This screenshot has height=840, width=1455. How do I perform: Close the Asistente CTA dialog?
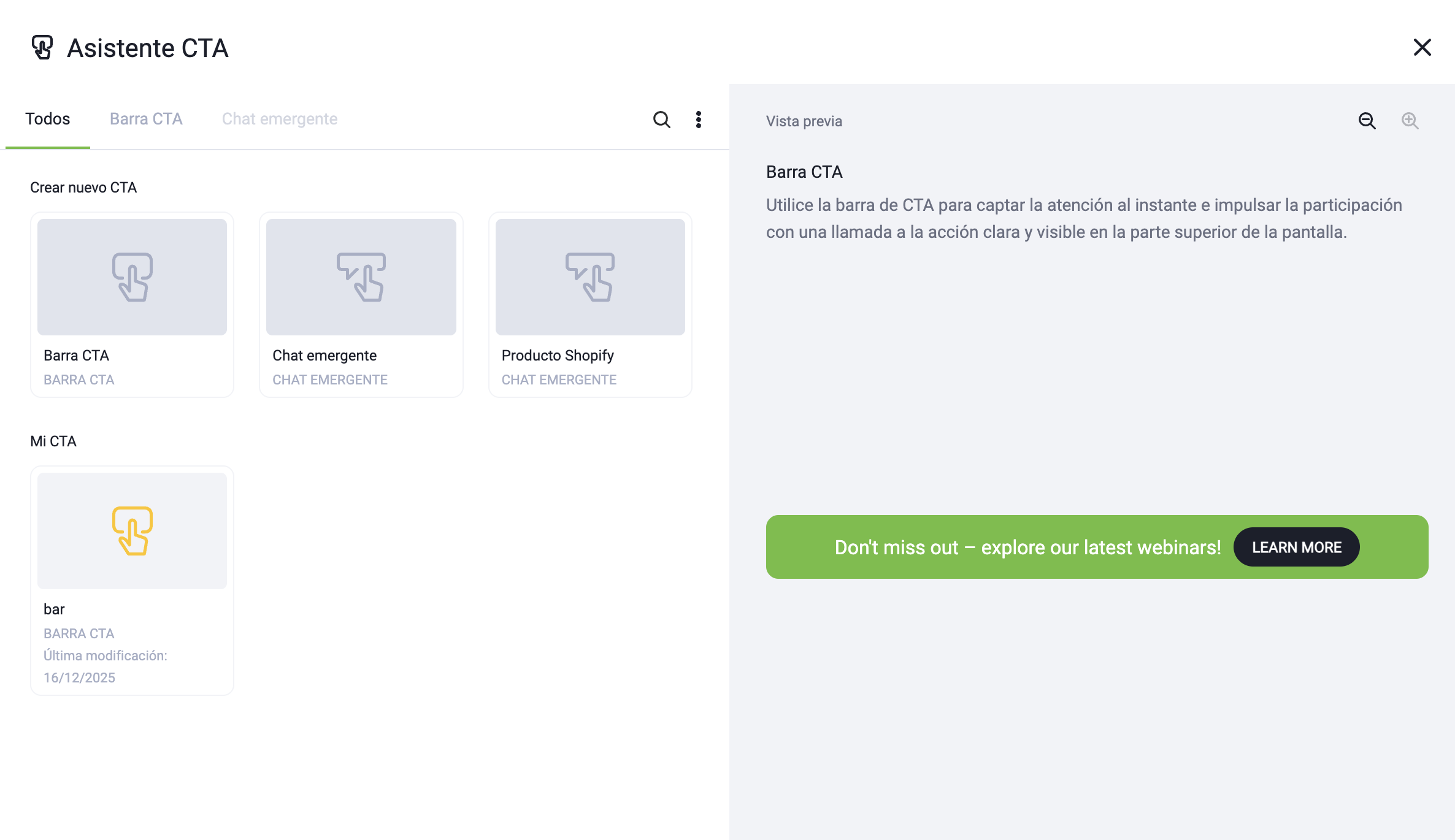(x=1422, y=47)
